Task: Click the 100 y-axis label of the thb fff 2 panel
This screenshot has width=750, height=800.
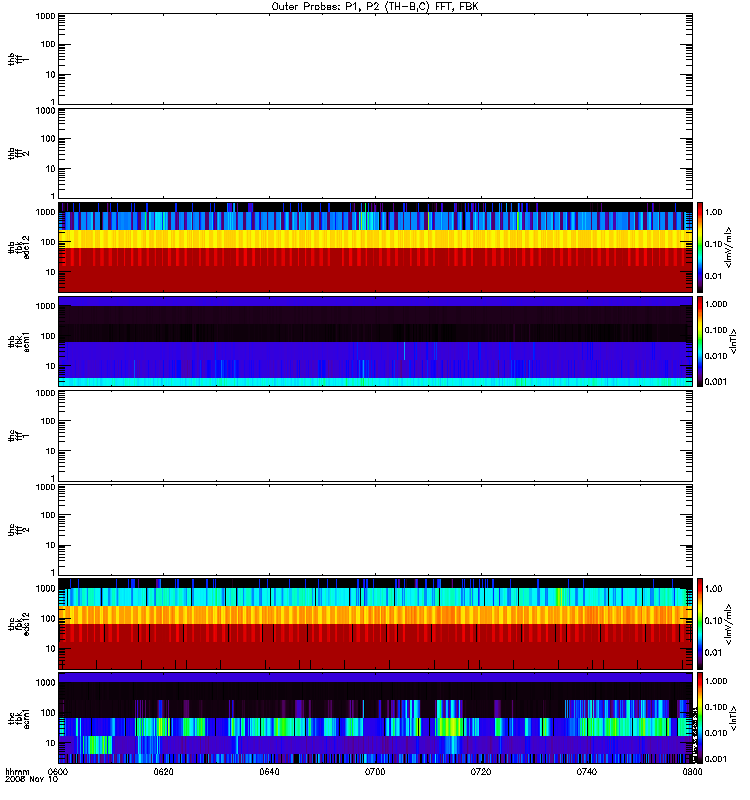Action: click(x=48, y=139)
